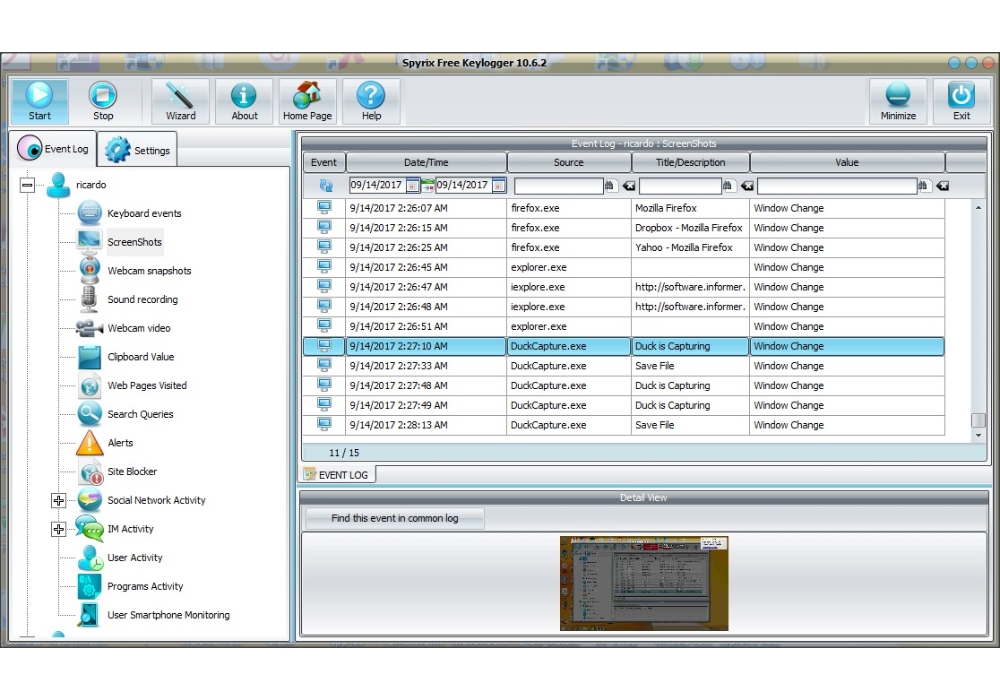Select the IM Activity chat icon
This screenshot has width=1000, height=700.
point(89,529)
